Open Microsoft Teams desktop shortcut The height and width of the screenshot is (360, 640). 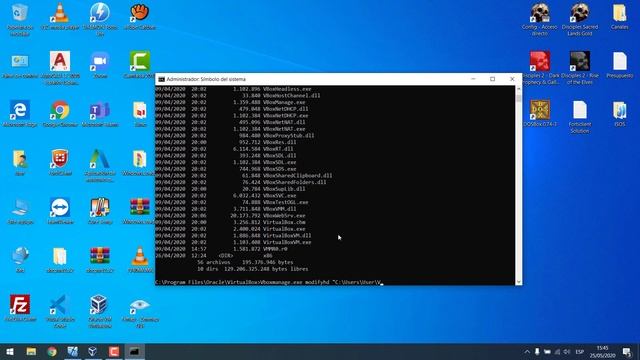tap(100, 114)
